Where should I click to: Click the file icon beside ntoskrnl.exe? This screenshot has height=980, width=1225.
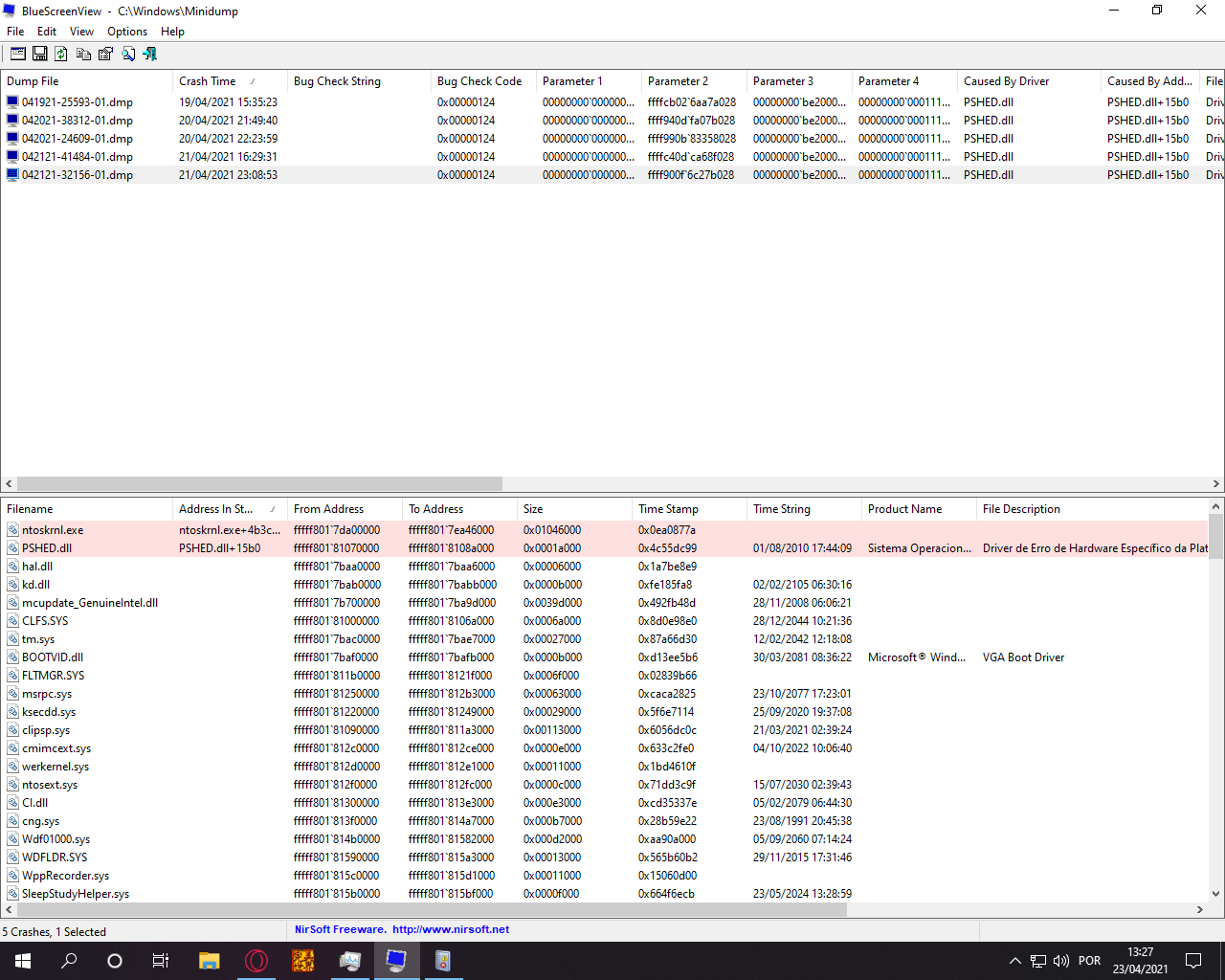click(x=12, y=529)
